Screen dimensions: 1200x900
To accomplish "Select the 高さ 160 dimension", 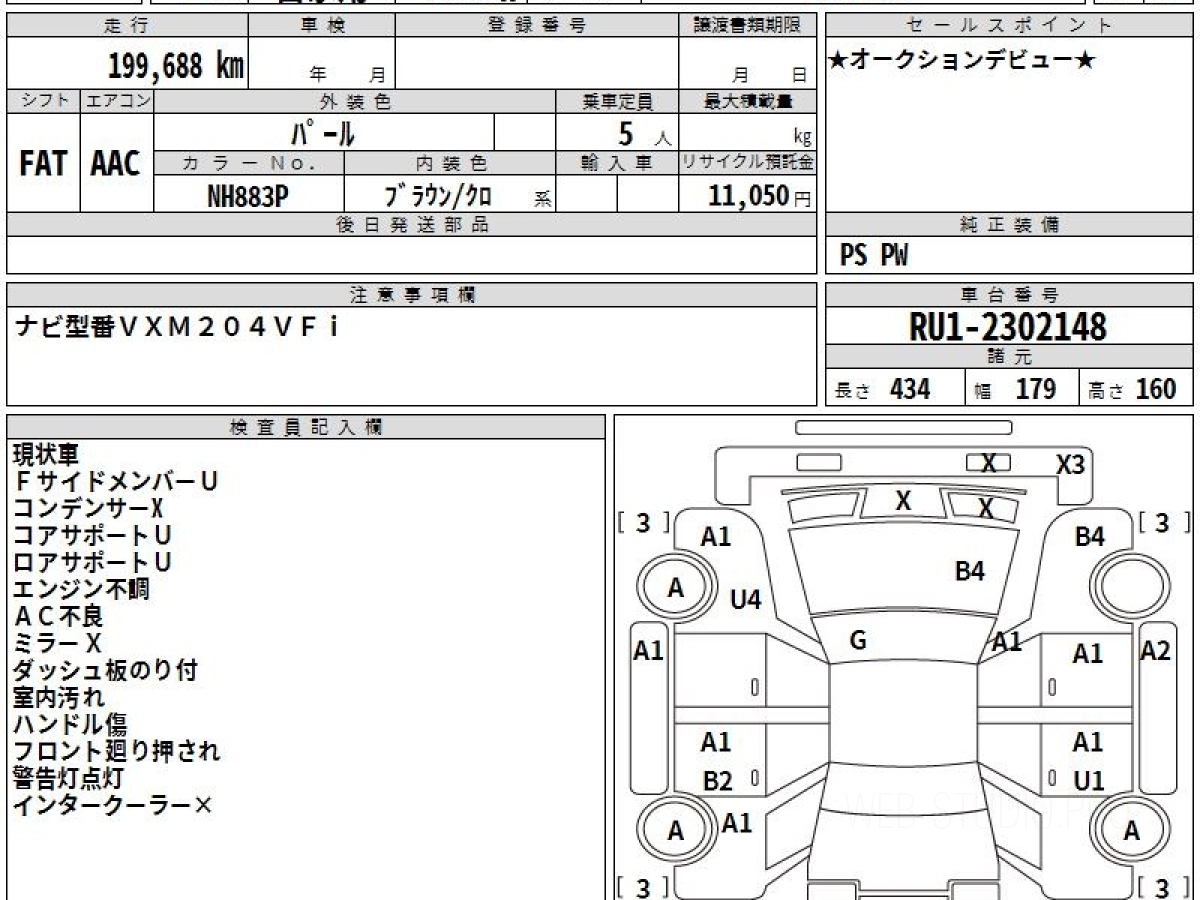I will pos(1131,389).
